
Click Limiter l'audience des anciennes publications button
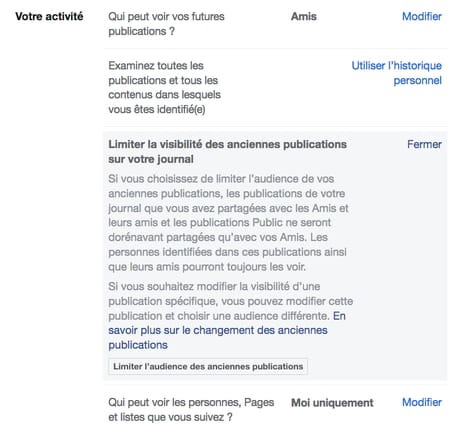point(208,366)
